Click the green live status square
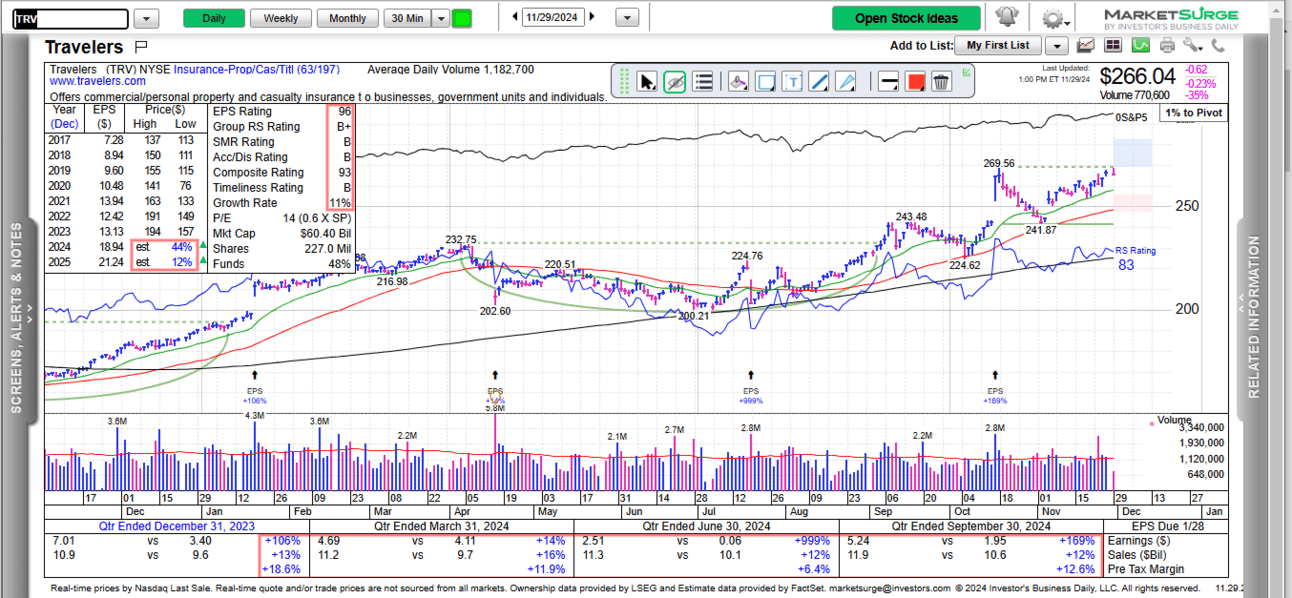This screenshot has width=1292, height=598. coord(462,18)
